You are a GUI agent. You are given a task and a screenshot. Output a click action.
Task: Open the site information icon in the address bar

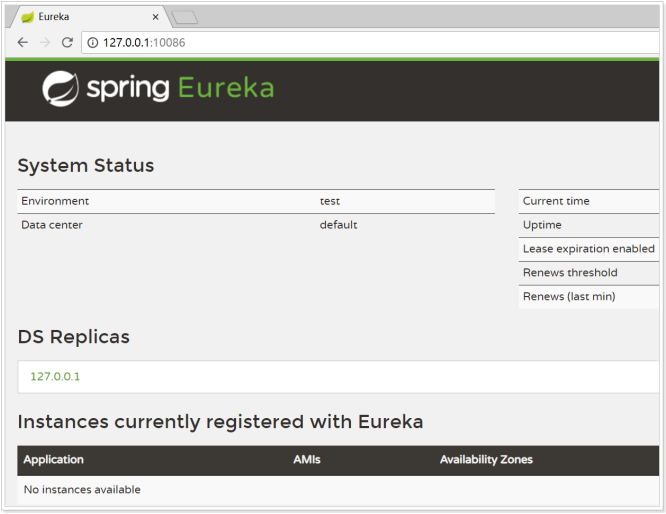tap(92, 42)
